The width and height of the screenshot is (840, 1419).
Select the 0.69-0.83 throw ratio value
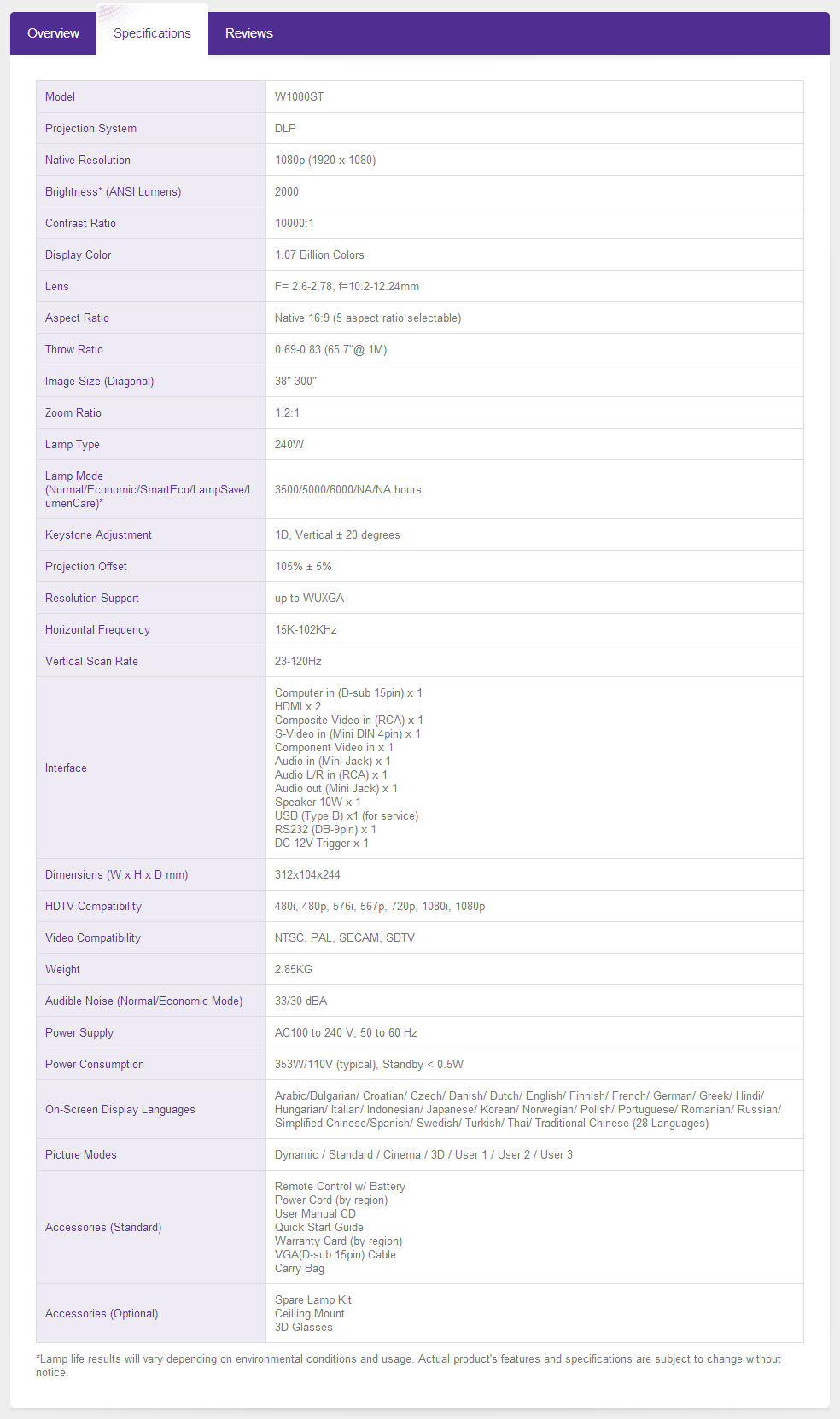(331, 349)
